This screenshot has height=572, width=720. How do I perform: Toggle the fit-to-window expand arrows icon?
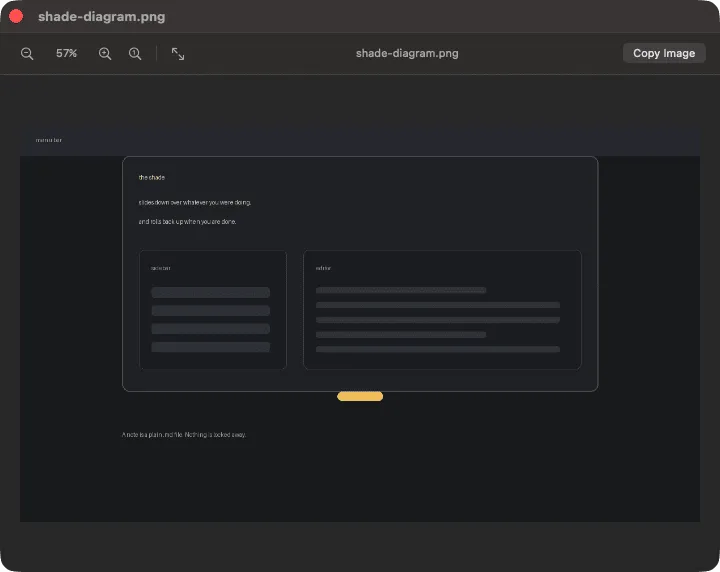178,54
